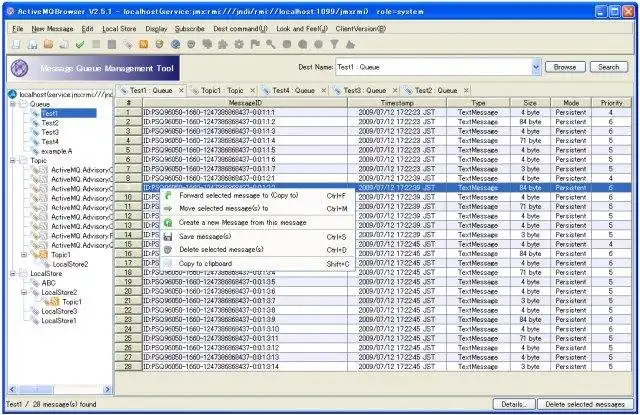This screenshot has height=415, width=640.
Task: Select Test2 queue in tree
Action: (50, 123)
